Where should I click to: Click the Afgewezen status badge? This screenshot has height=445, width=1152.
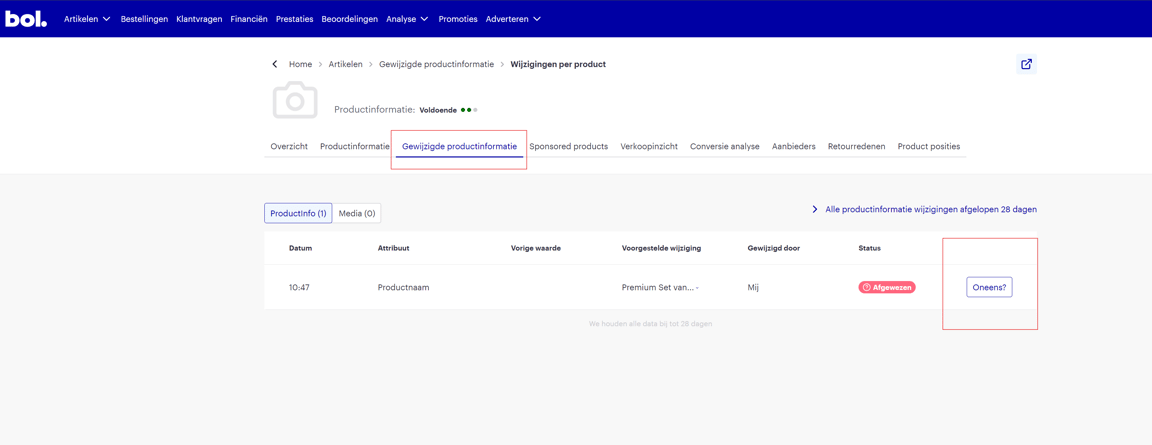click(x=886, y=287)
